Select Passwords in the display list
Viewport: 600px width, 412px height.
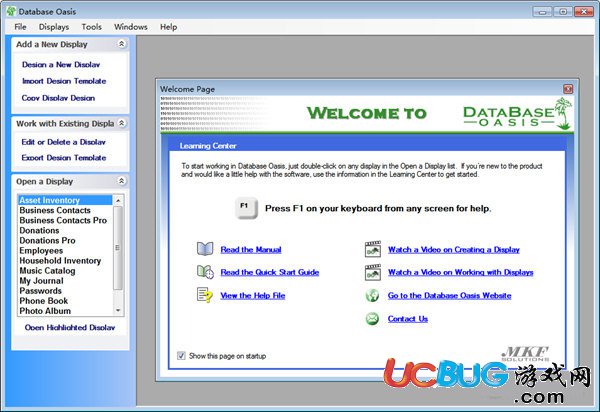(65, 291)
